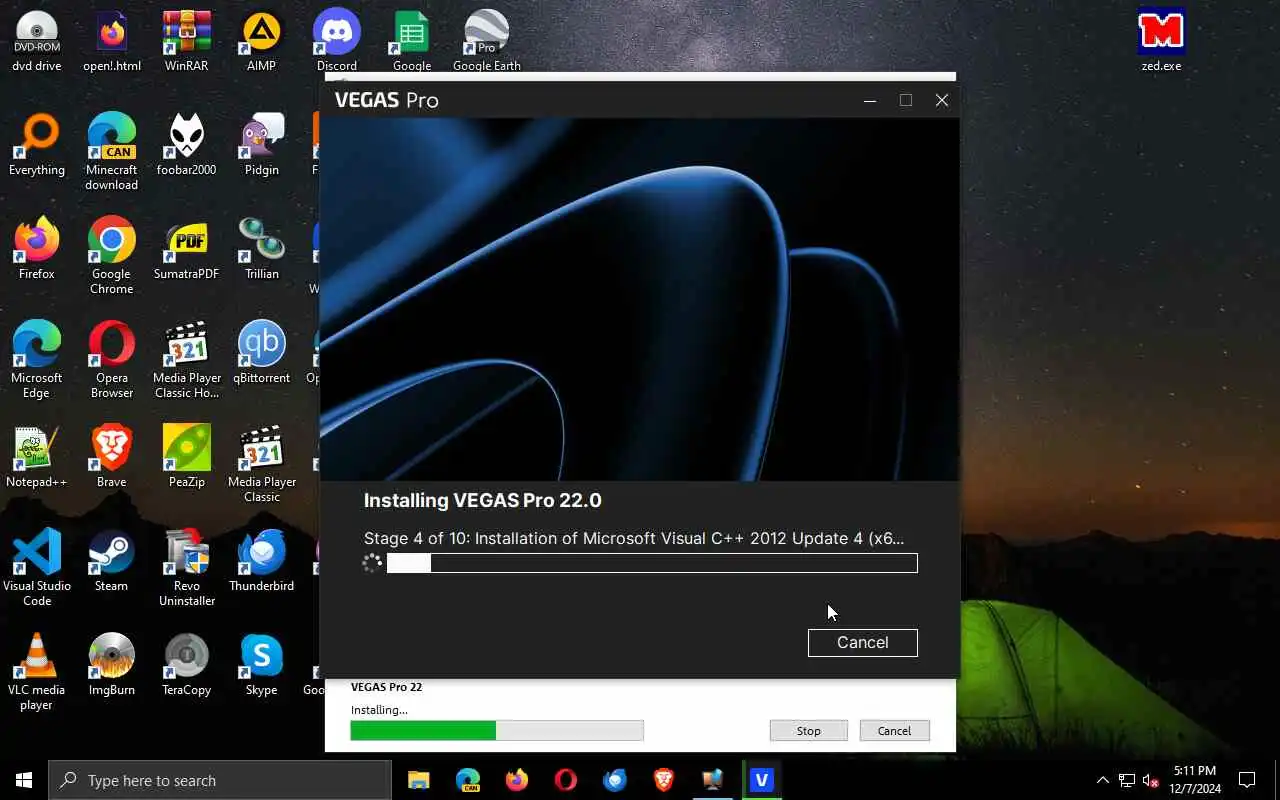Open the Windows Start menu
The height and width of the screenshot is (800, 1280).
pos(24,780)
